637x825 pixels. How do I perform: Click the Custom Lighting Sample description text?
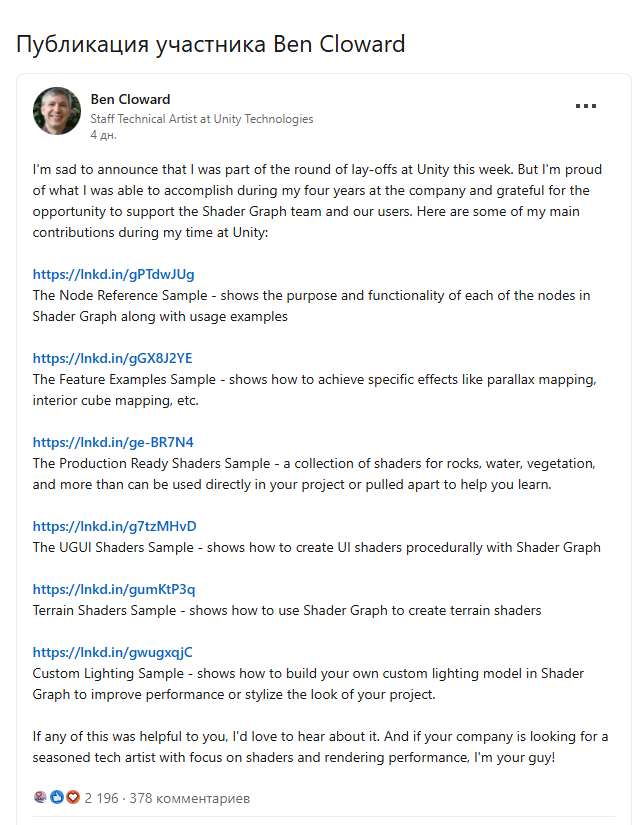point(308,684)
